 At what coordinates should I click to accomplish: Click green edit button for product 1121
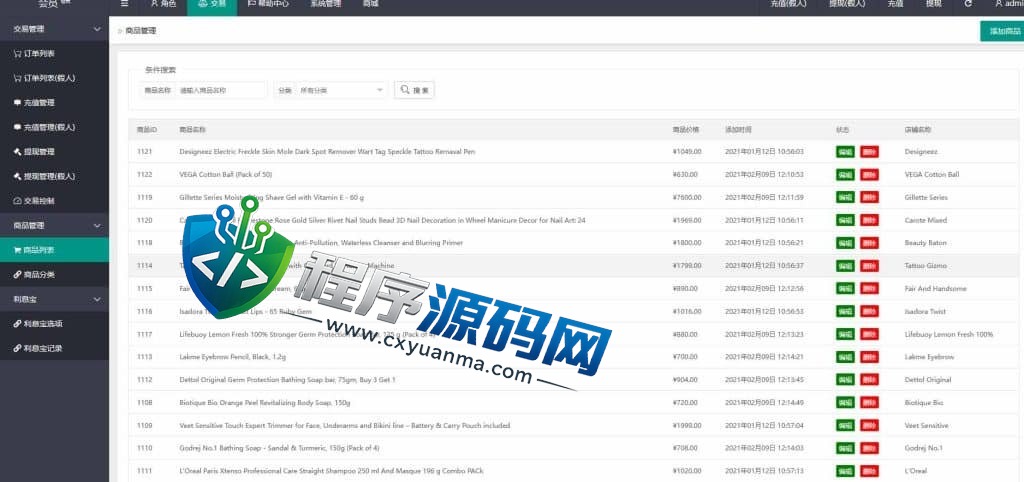point(845,152)
